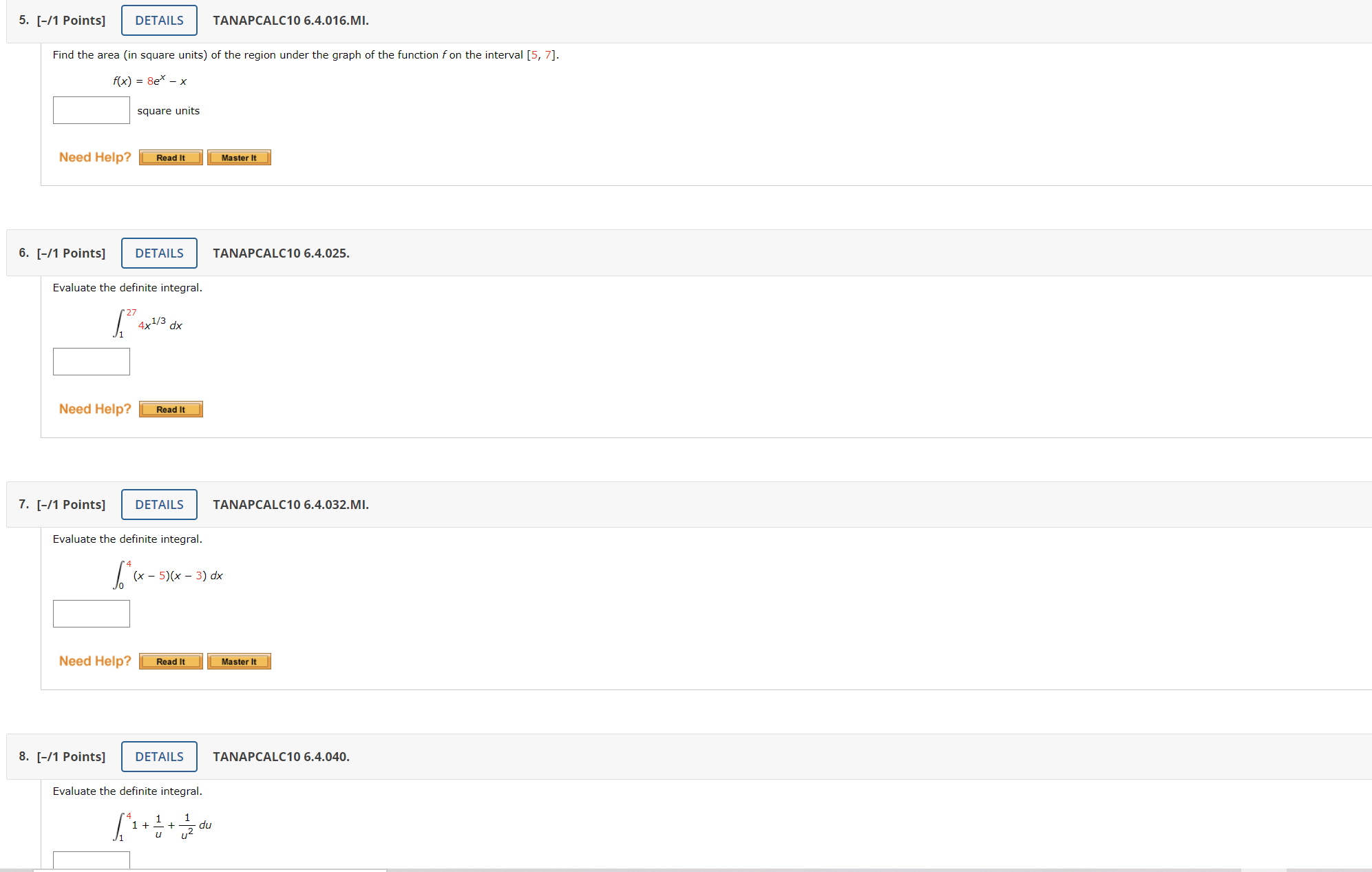Click answer box for (x−5)(x−3) integral
This screenshot has width=1372, height=872.
[x=92, y=614]
